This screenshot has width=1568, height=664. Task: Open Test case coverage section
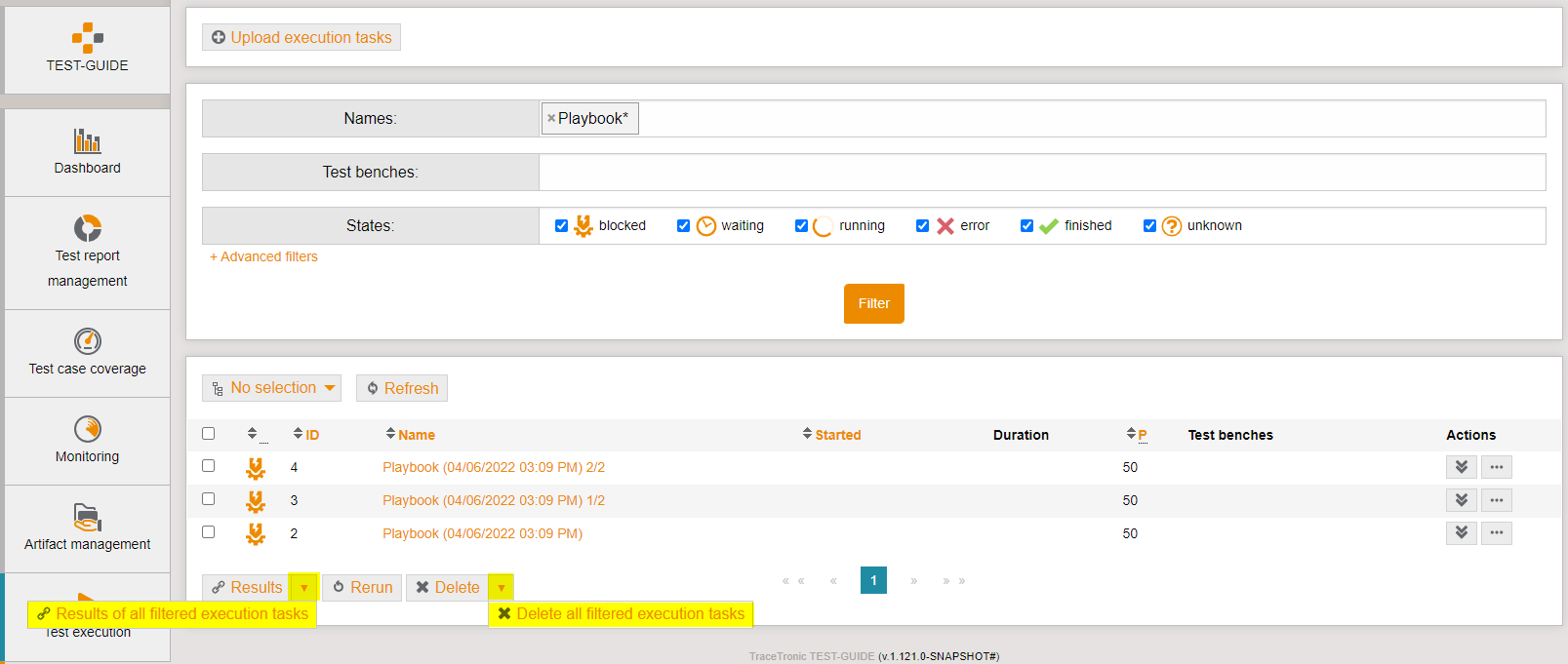[87, 353]
